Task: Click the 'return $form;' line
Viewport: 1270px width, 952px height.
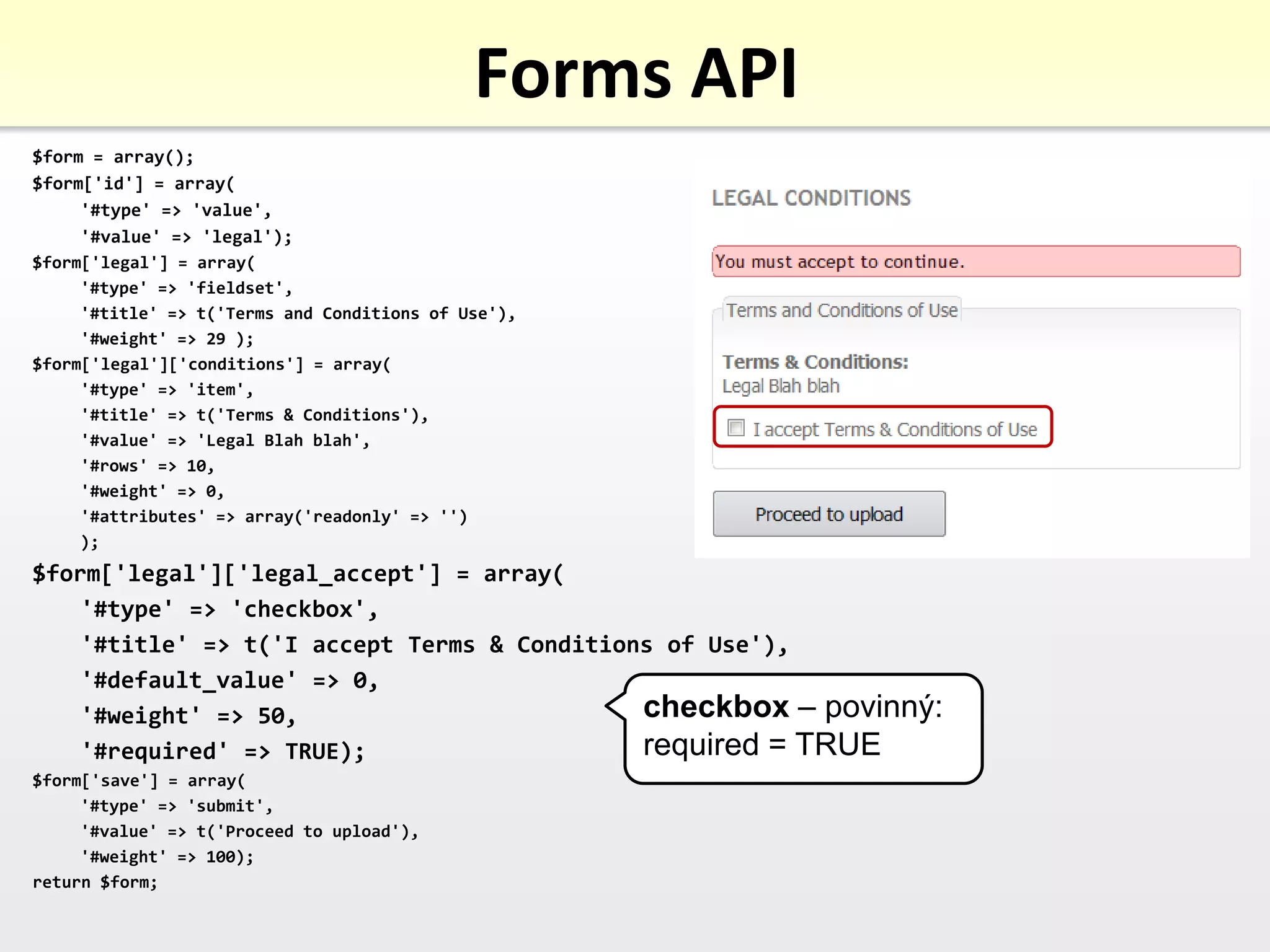Action: (95, 882)
